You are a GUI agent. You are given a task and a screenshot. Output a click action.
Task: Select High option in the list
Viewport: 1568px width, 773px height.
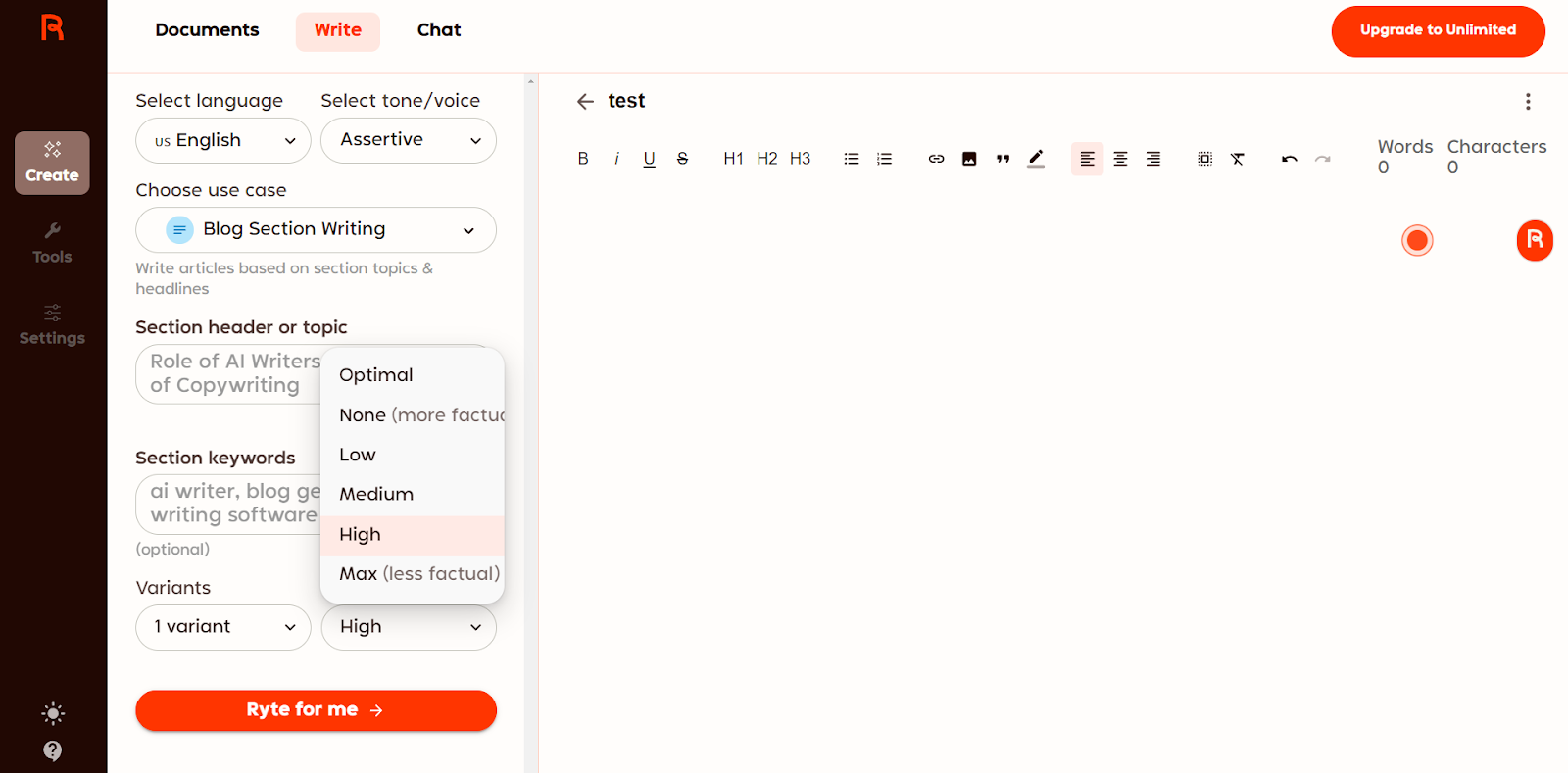tap(413, 535)
